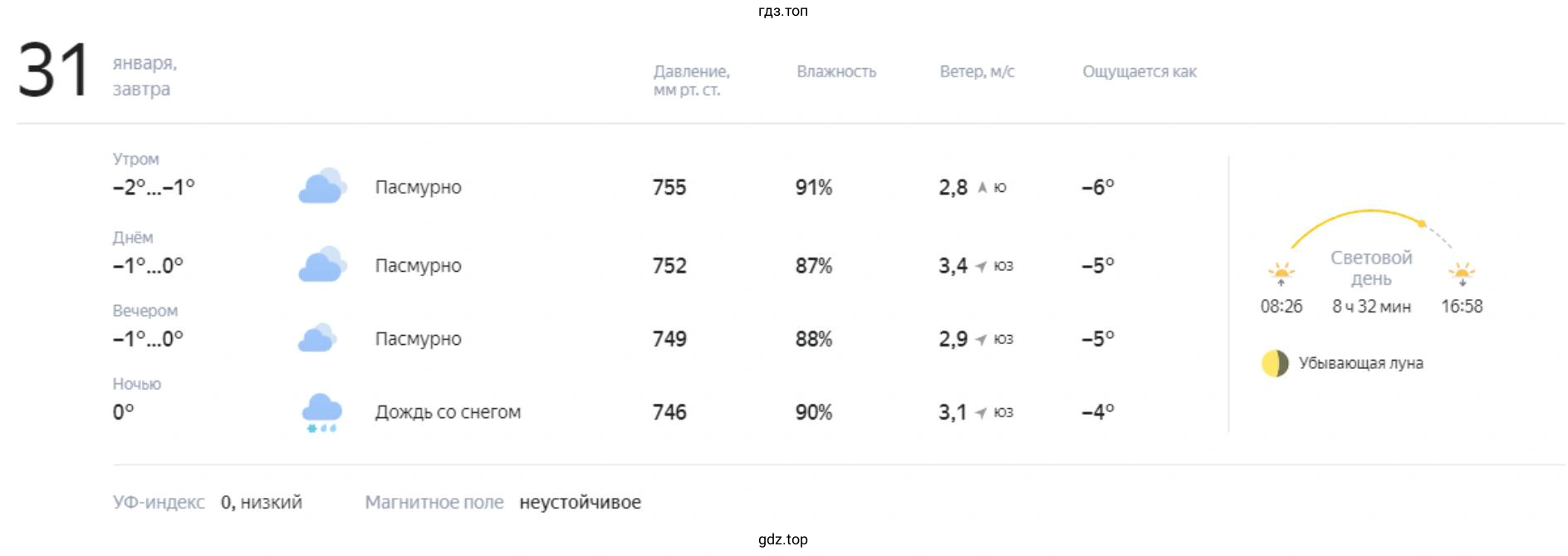Screen dimensions: 1568x556
Task: Click the Убывающая луна text
Action: pyautogui.click(x=1360, y=363)
